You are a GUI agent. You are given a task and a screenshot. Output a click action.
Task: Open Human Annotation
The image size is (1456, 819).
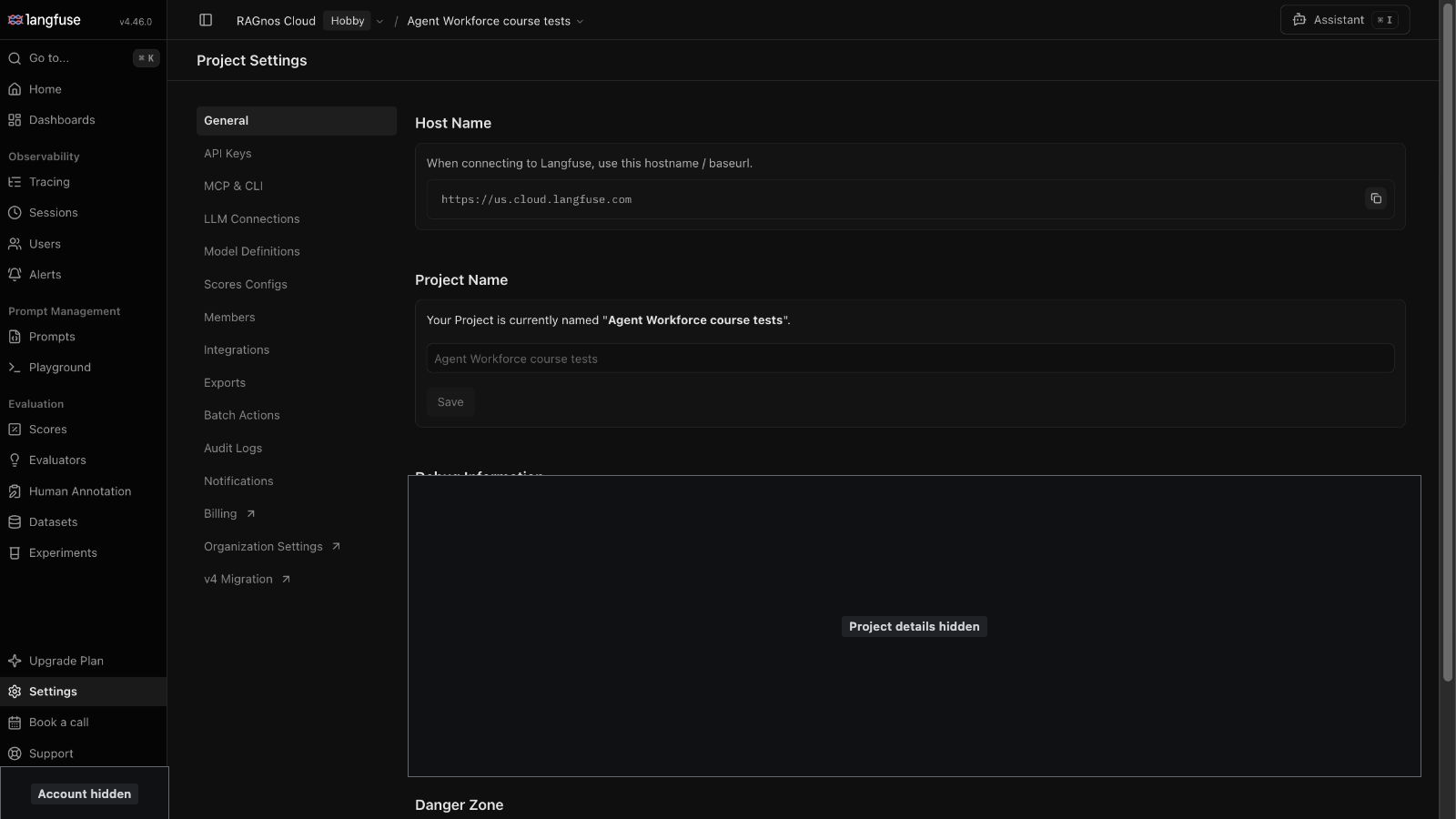(83, 491)
